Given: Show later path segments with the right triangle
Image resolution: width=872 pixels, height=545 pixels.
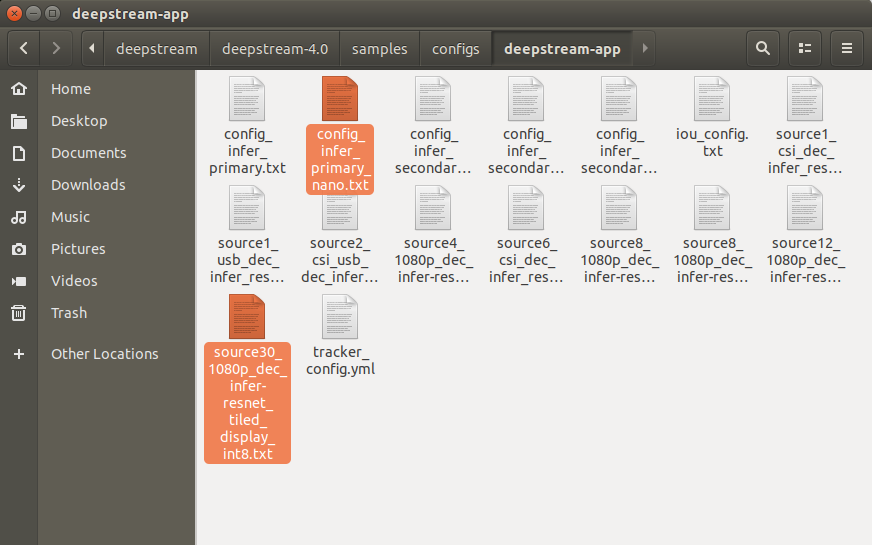Looking at the screenshot, I should pos(645,48).
